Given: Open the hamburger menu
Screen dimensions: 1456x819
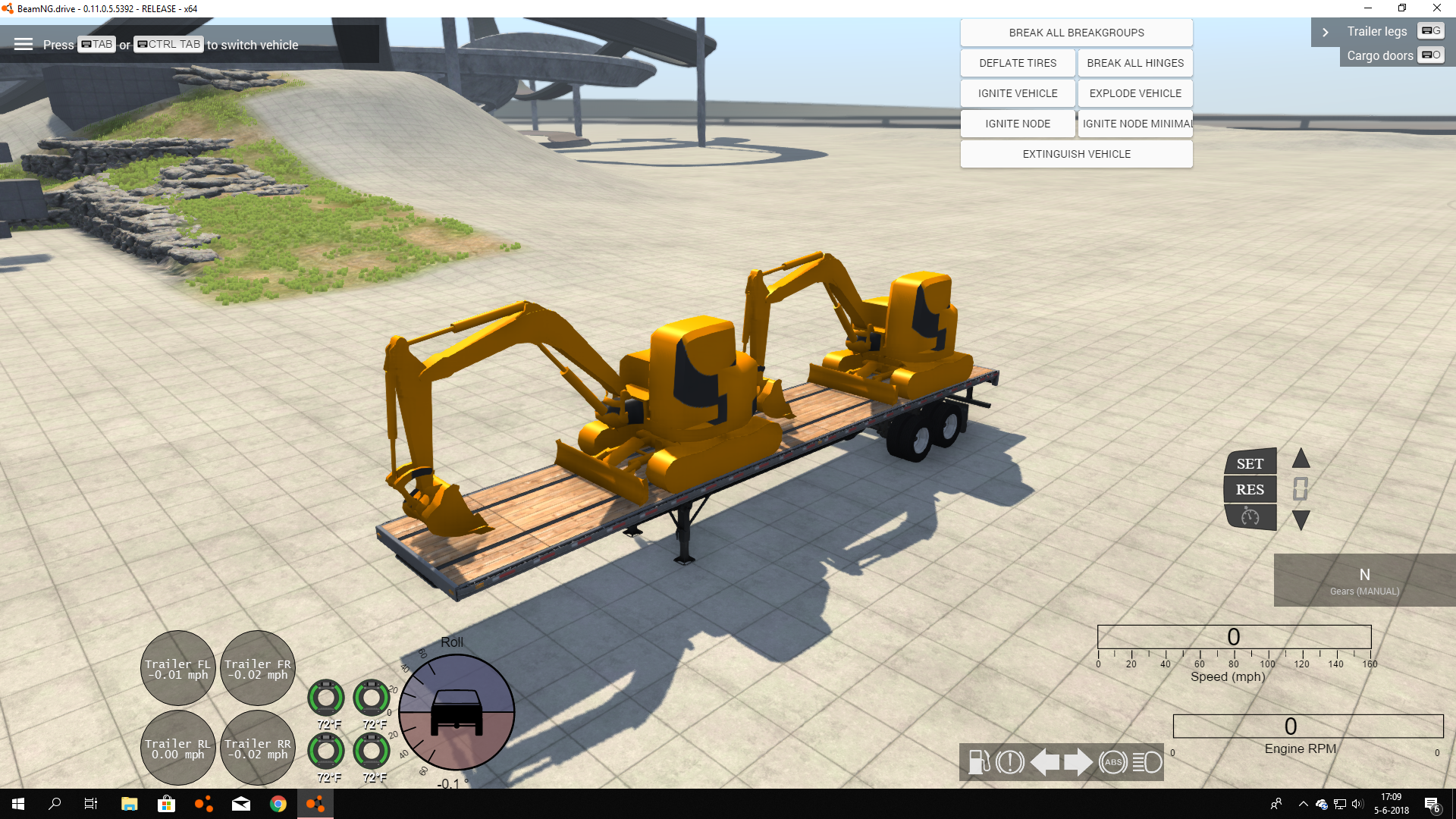Looking at the screenshot, I should 24,44.
